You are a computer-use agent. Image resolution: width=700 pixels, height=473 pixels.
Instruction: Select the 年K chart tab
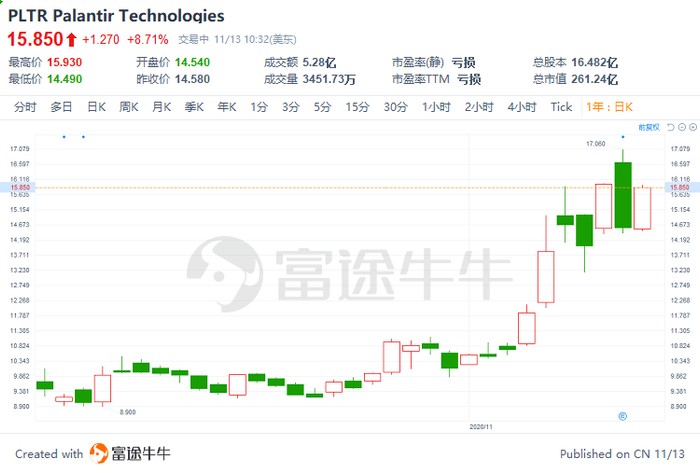(x=227, y=107)
